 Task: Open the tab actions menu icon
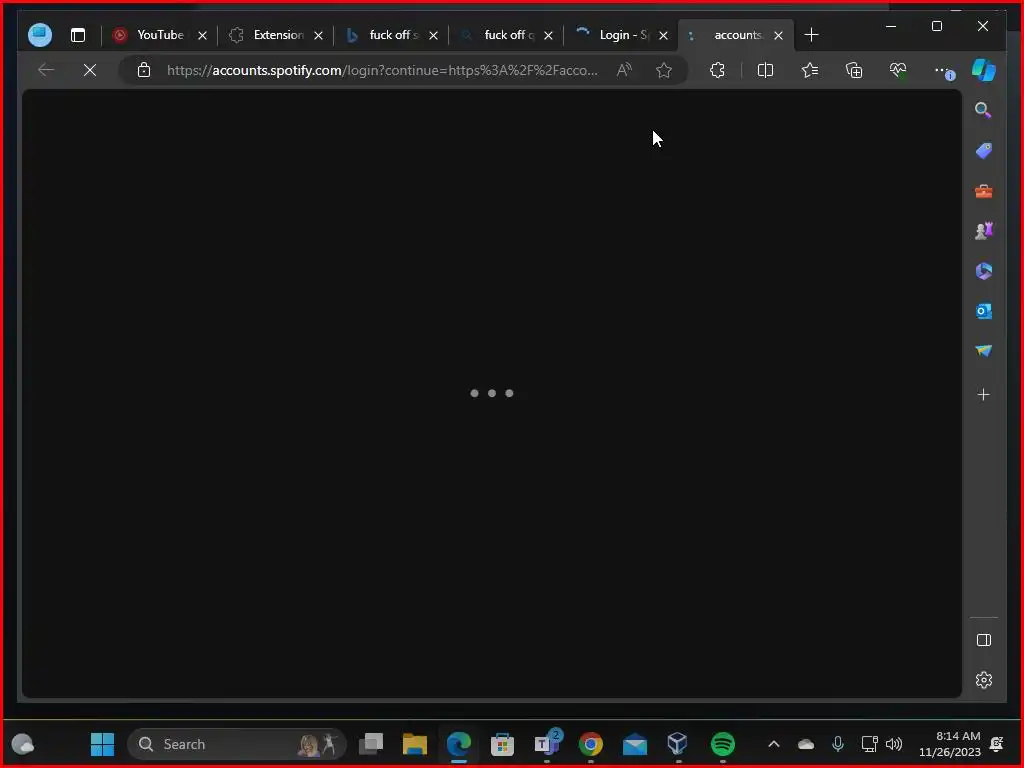pos(78,35)
